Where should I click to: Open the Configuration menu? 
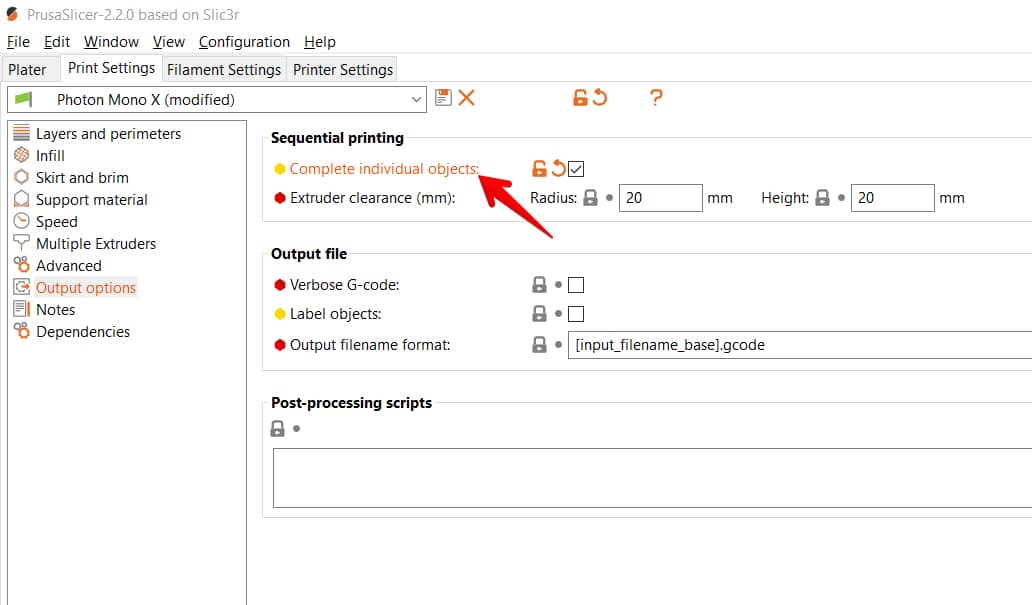coord(244,41)
